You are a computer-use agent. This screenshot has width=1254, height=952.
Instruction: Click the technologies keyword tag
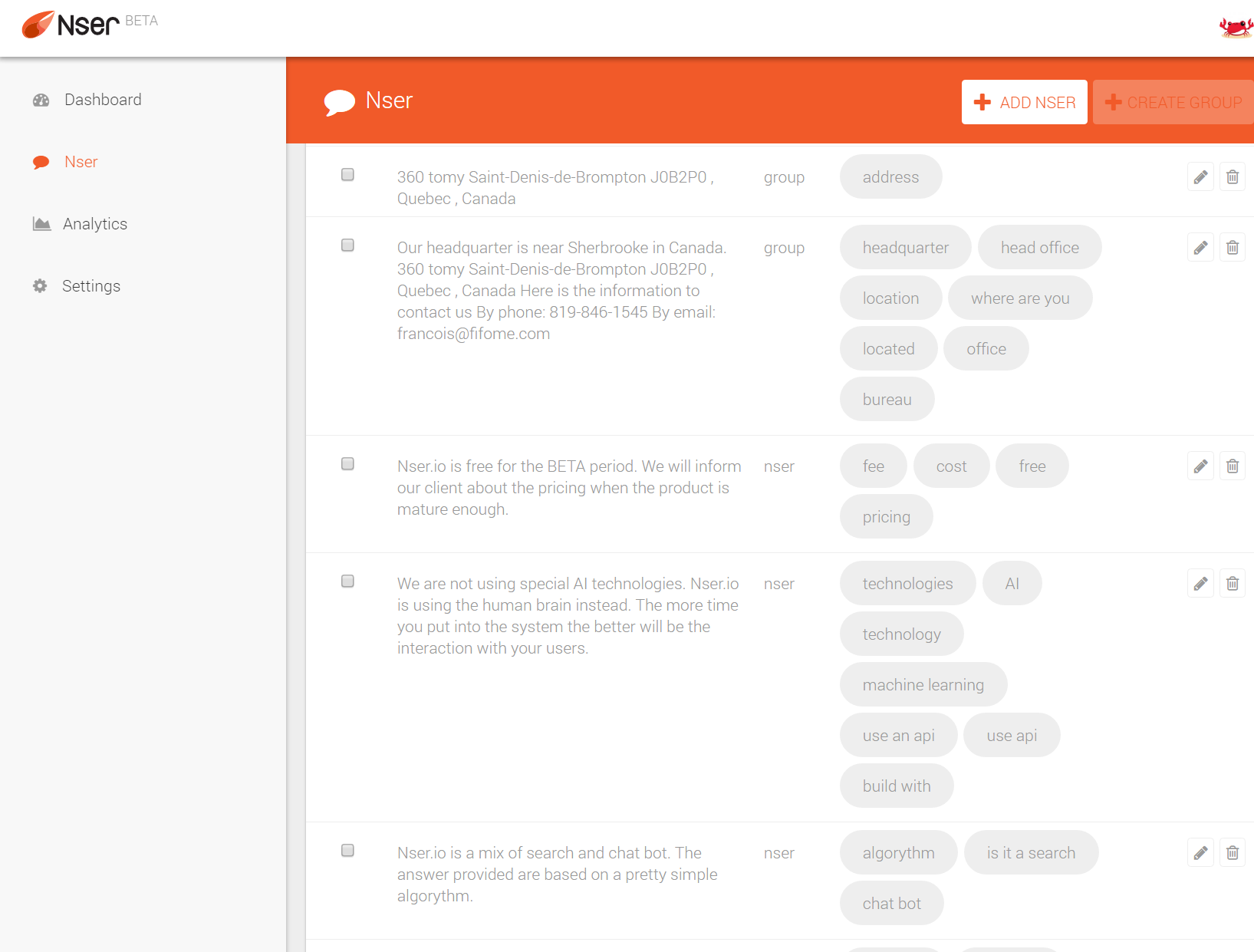tap(907, 584)
